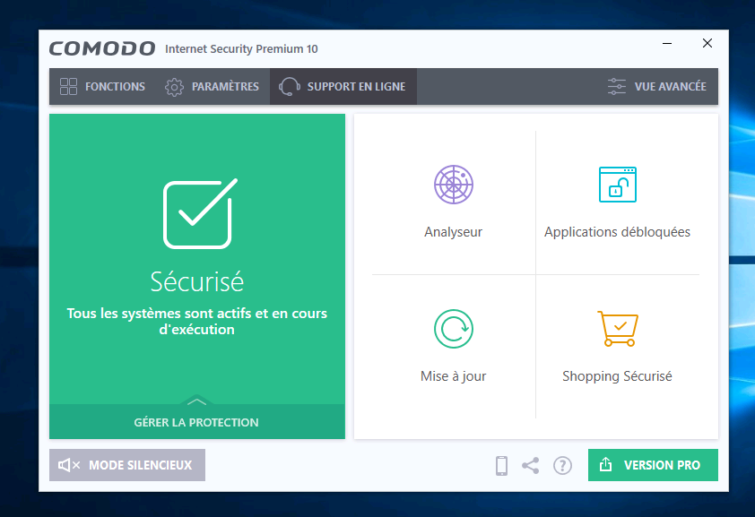This screenshot has width=755, height=517.
Task: Launch the Shopping Sécurisé cart icon
Action: 618,329
